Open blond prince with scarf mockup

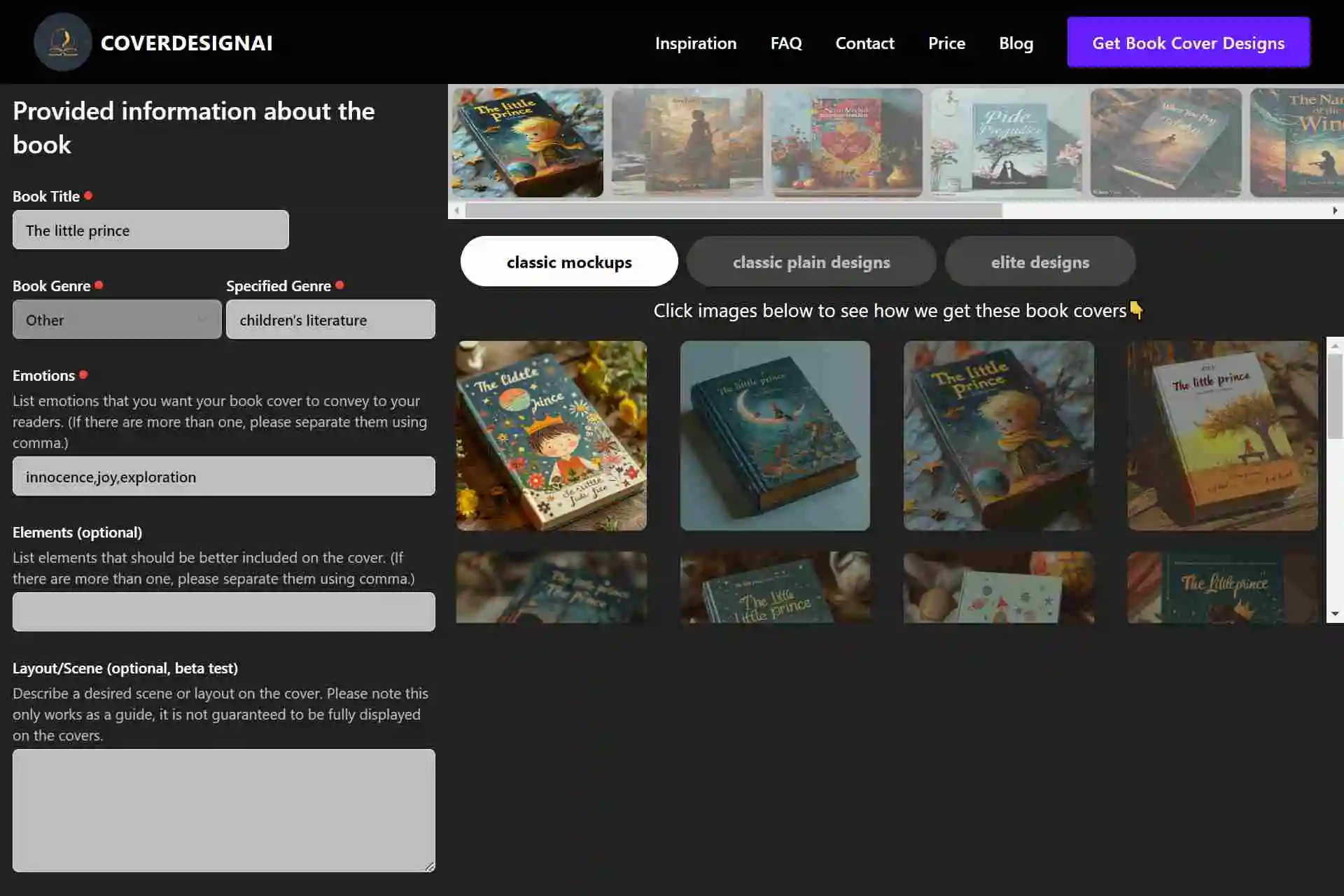(999, 435)
